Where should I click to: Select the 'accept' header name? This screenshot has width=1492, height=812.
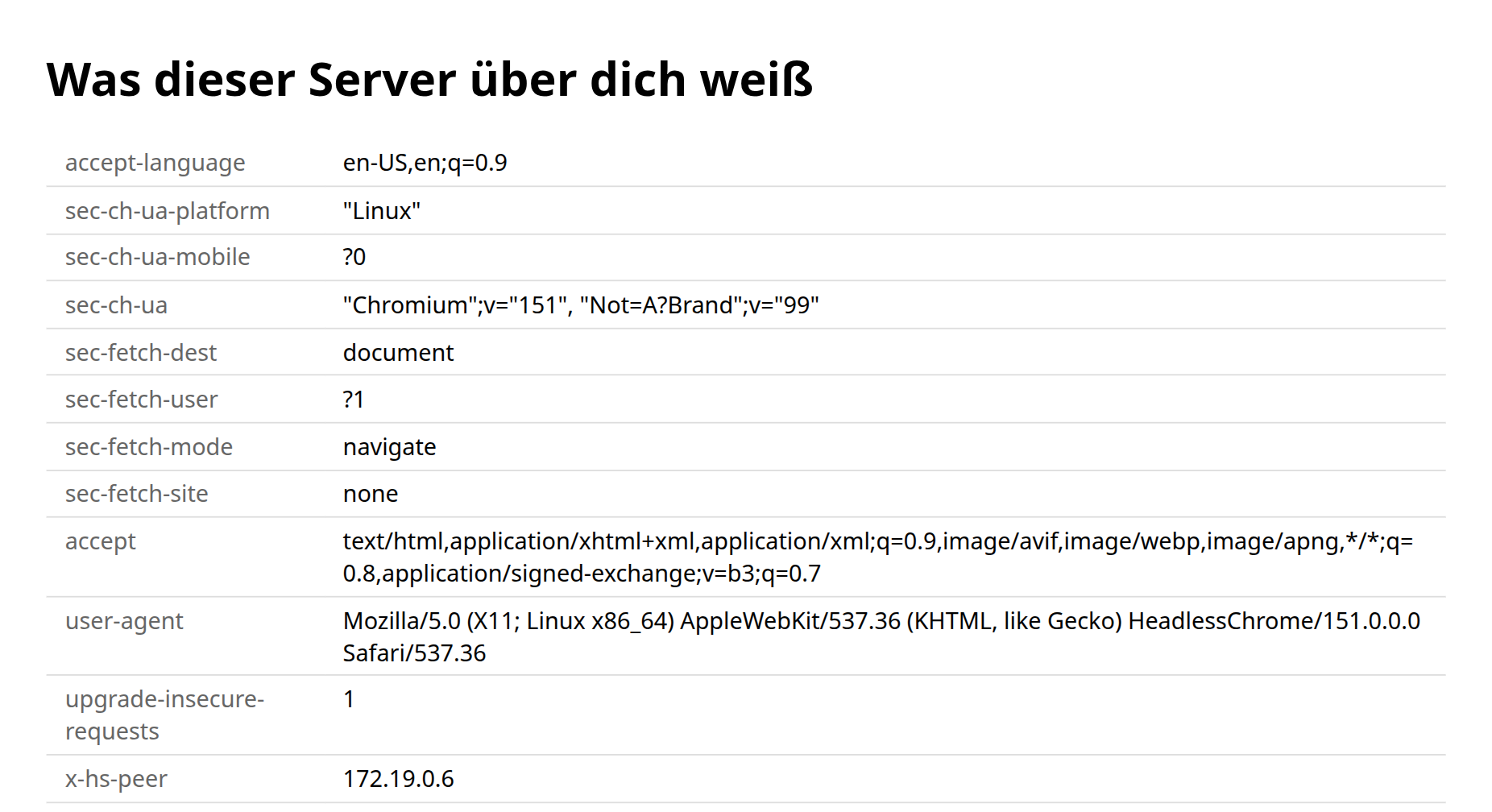coord(101,541)
